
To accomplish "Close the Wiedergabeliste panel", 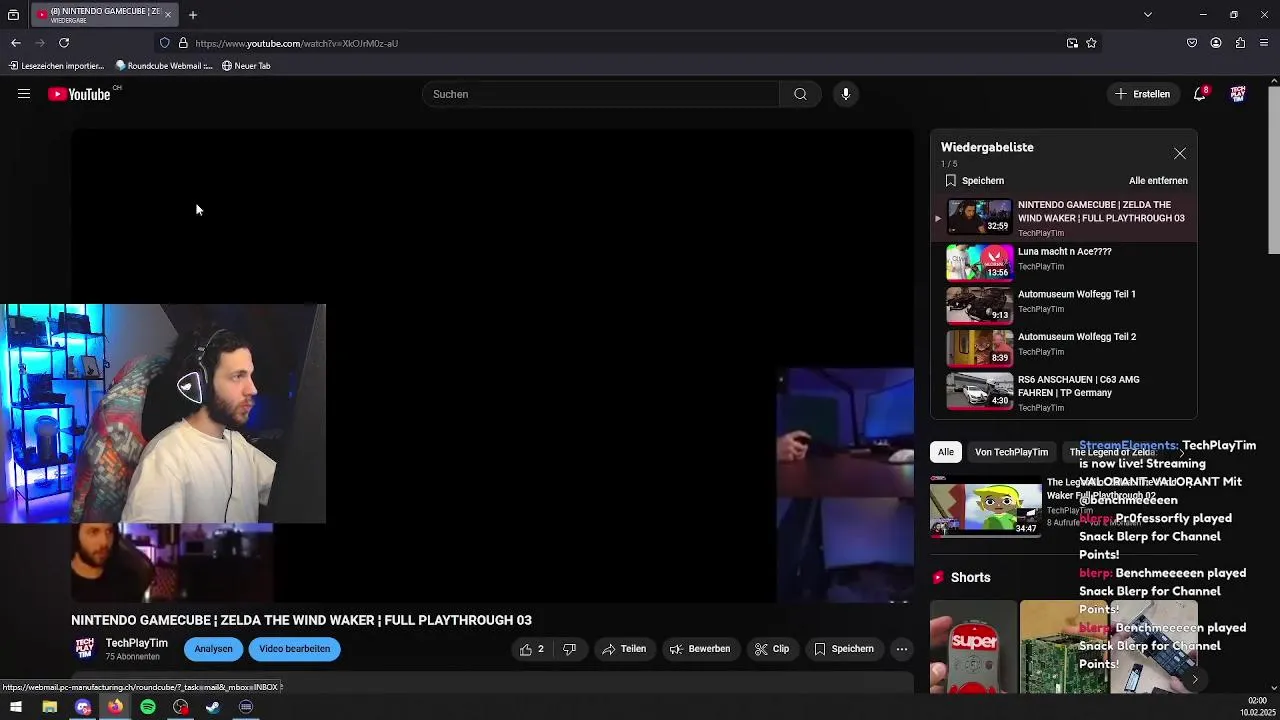I will [x=1180, y=154].
